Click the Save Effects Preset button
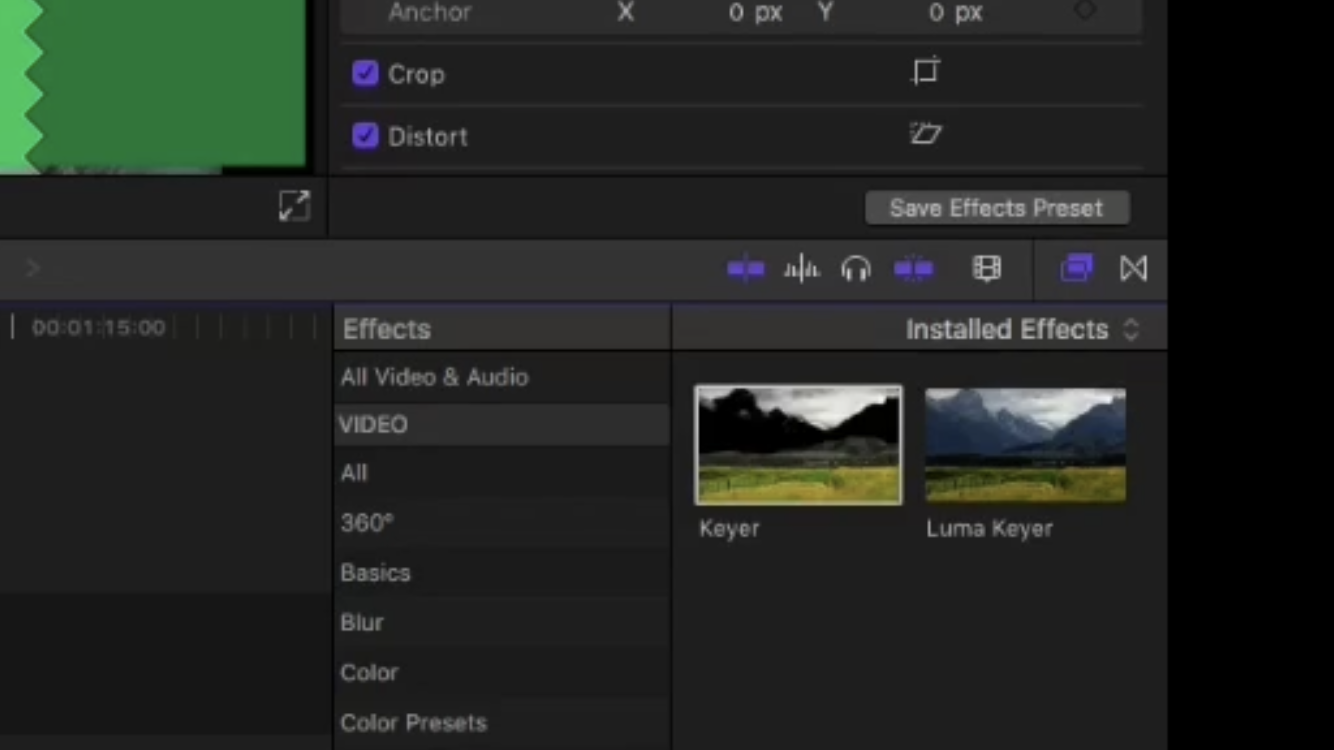This screenshot has height=750, width=1334. click(997, 207)
